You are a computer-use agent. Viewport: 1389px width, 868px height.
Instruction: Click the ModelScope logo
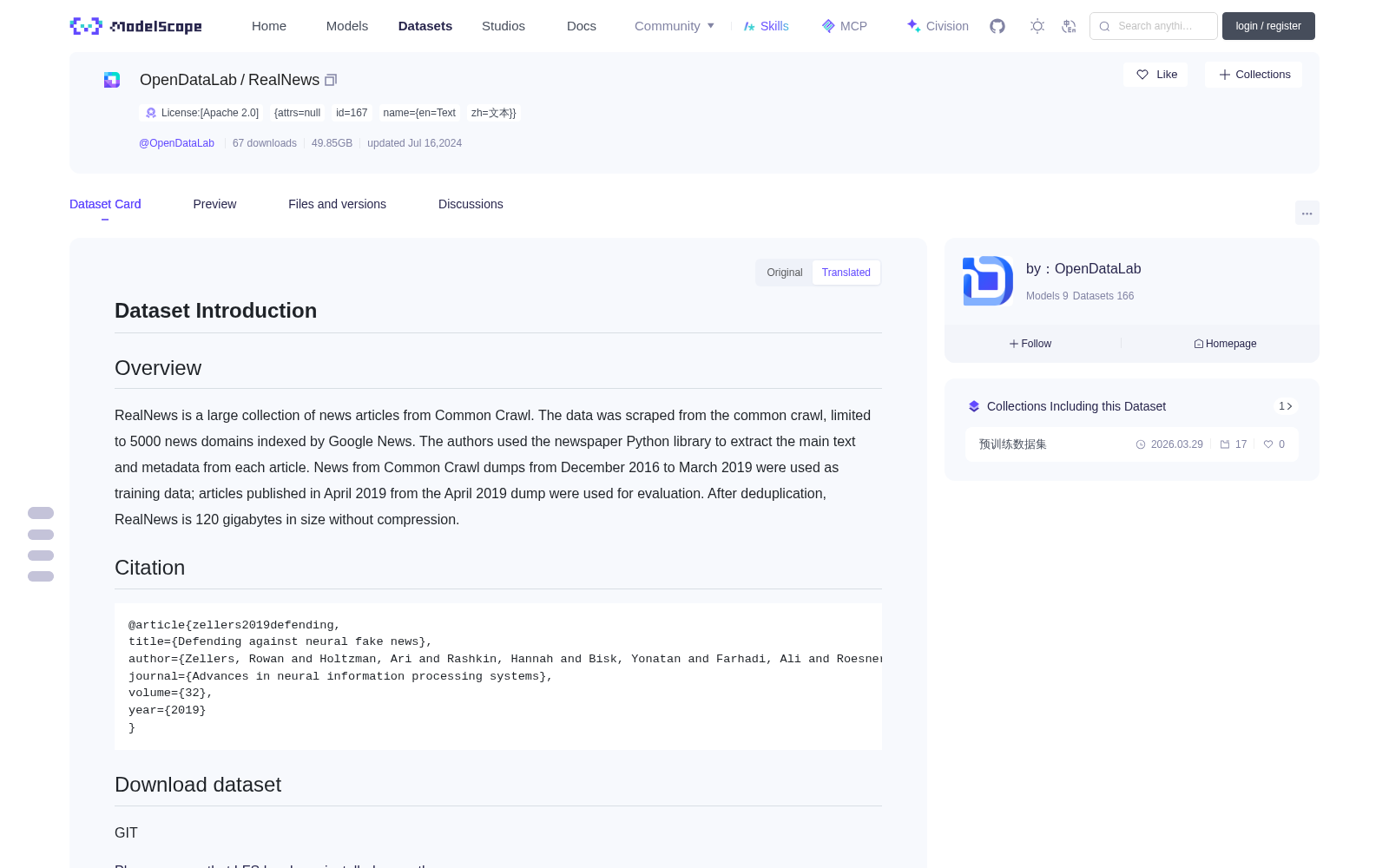point(135,26)
